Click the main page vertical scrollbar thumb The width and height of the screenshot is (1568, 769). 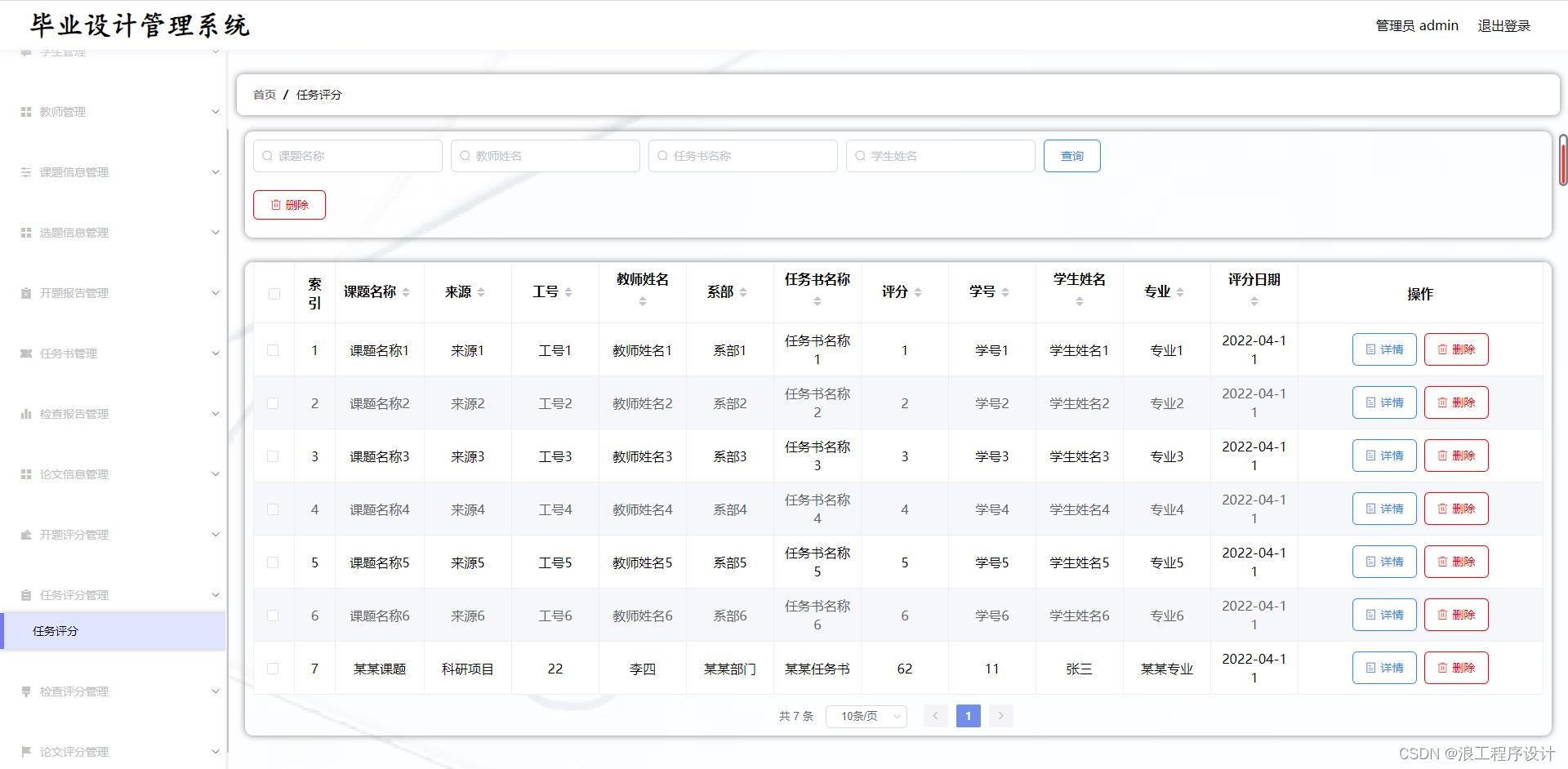coord(1564,161)
